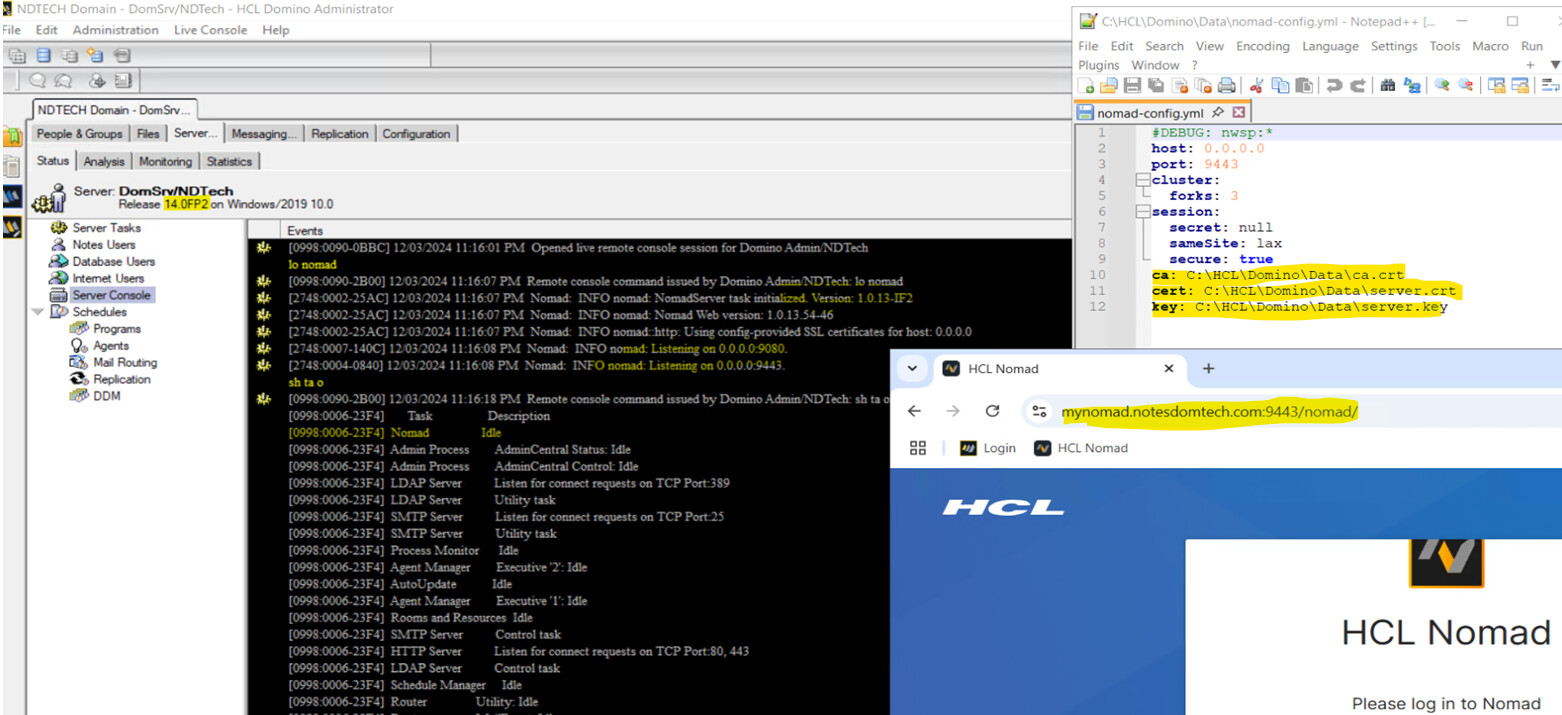The height and width of the screenshot is (715, 1562).
Task: Close the HCL Nomad browser tab
Action: coord(1169,368)
